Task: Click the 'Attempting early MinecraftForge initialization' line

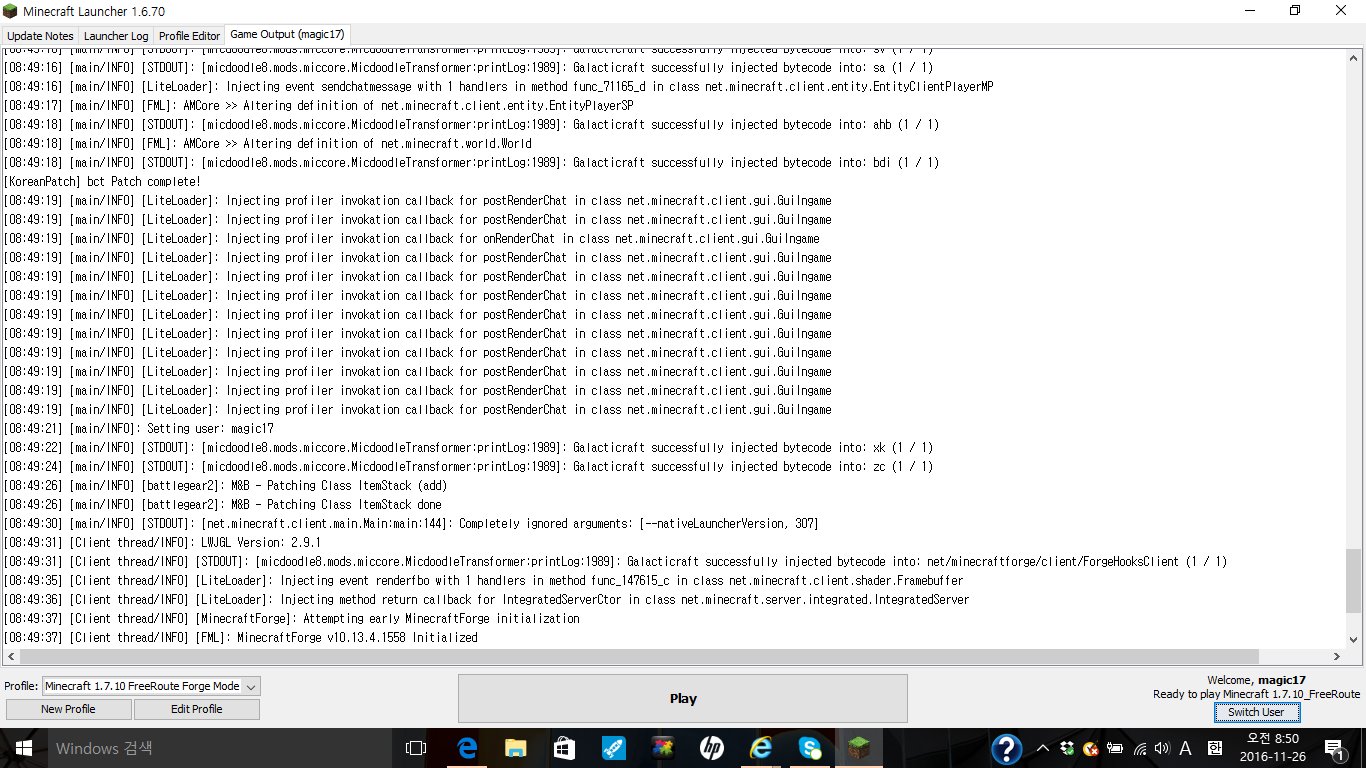Action: 291,618
